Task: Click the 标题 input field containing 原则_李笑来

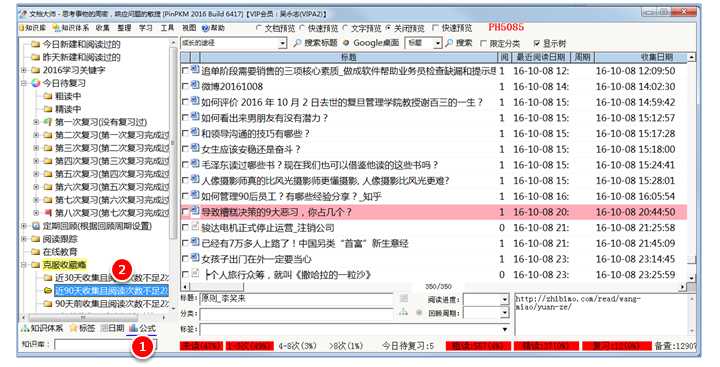Action: (297, 299)
